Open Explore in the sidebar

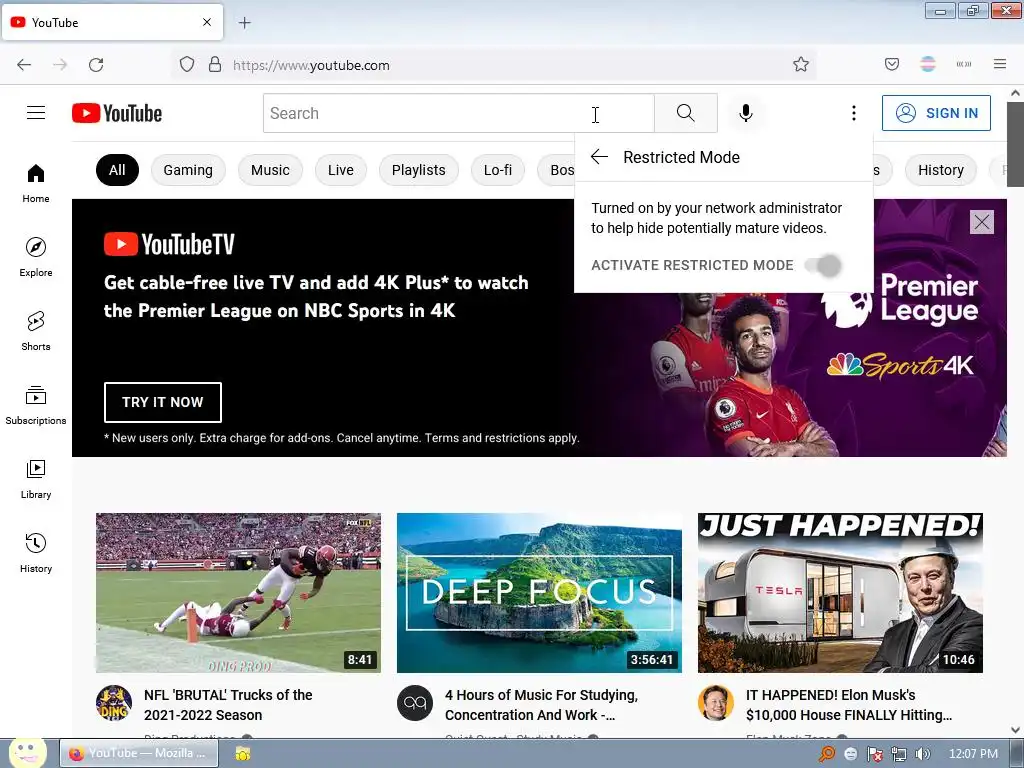point(36,257)
